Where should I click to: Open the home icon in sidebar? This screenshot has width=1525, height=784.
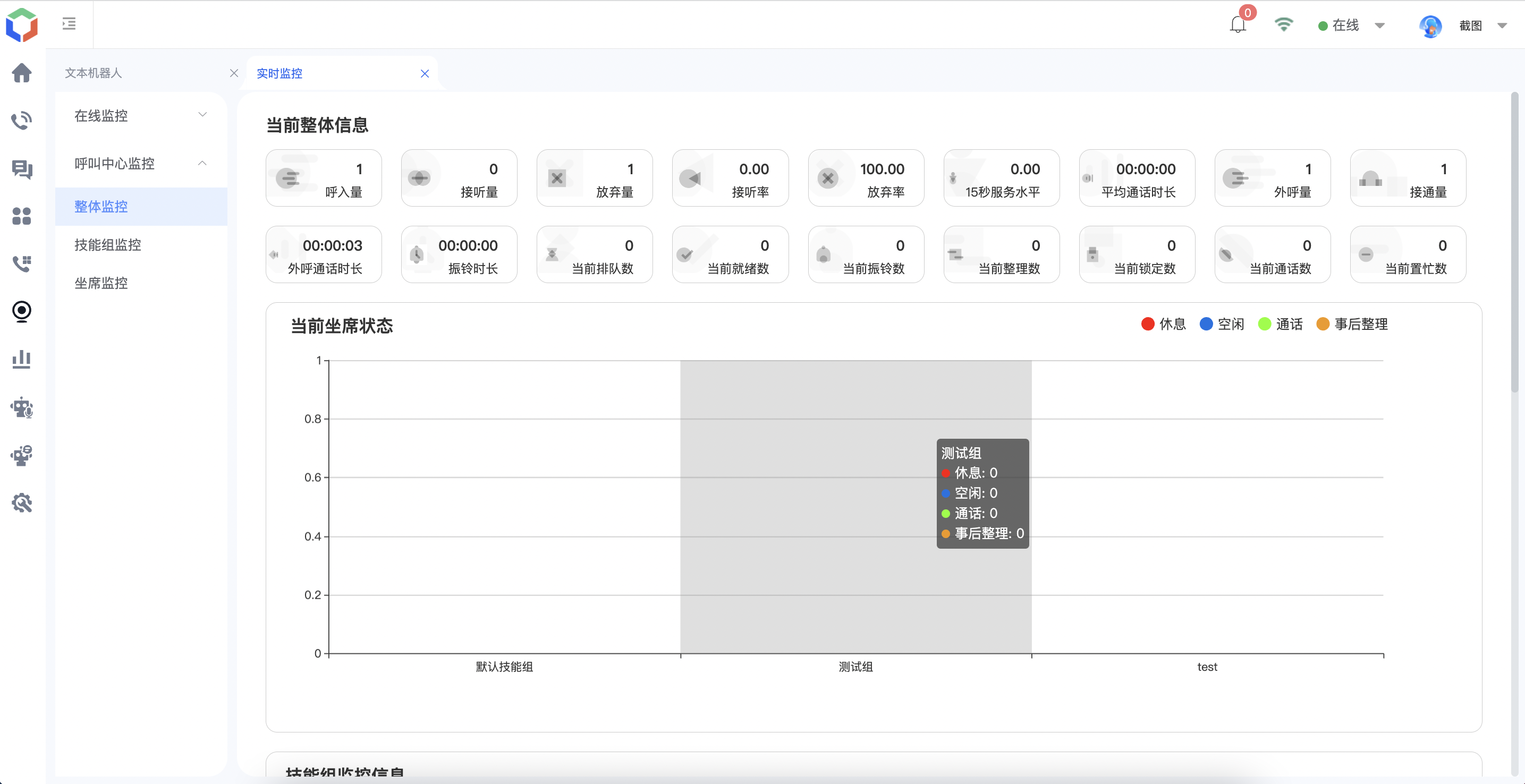coord(22,73)
